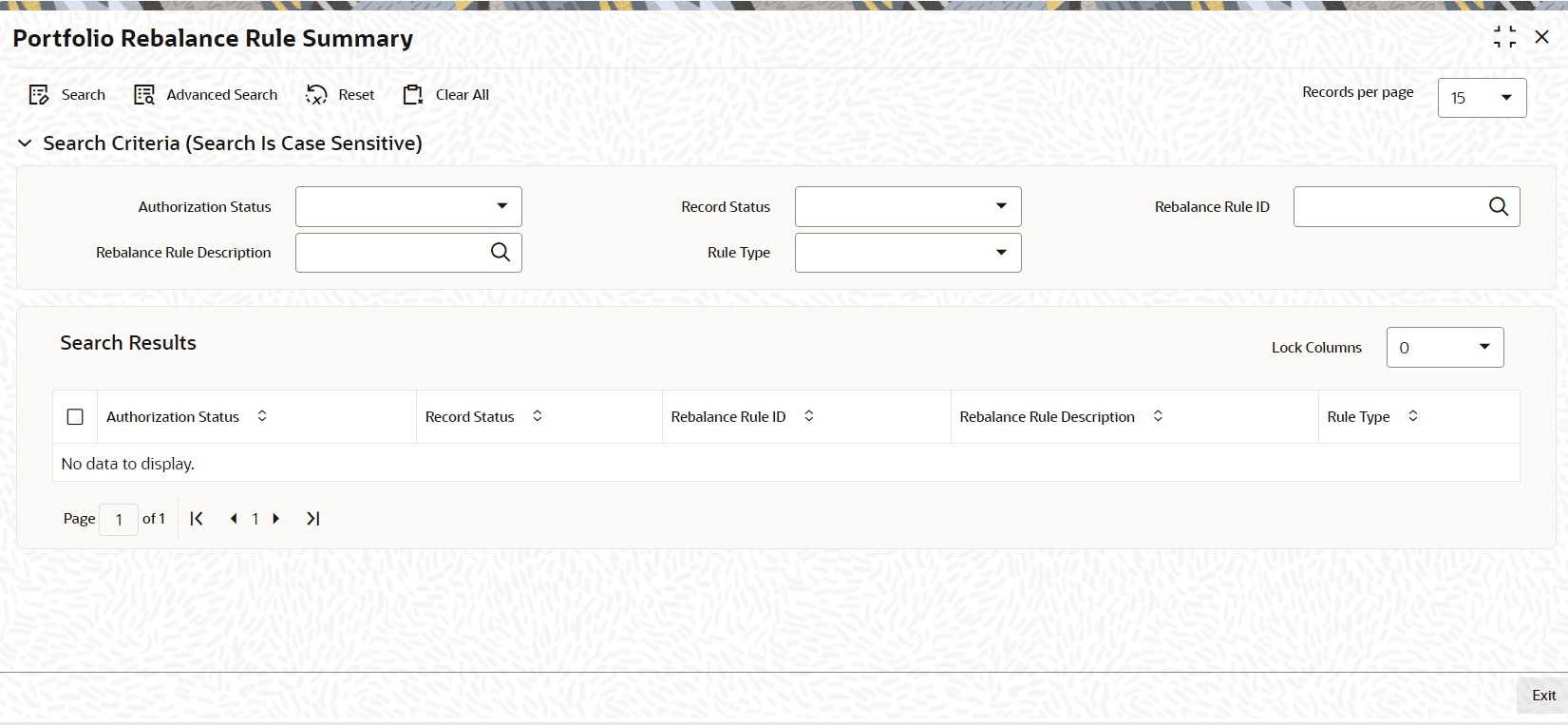The image size is (1568, 725).
Task: Click the Search toolbar icon
Action: coord(39,95)
